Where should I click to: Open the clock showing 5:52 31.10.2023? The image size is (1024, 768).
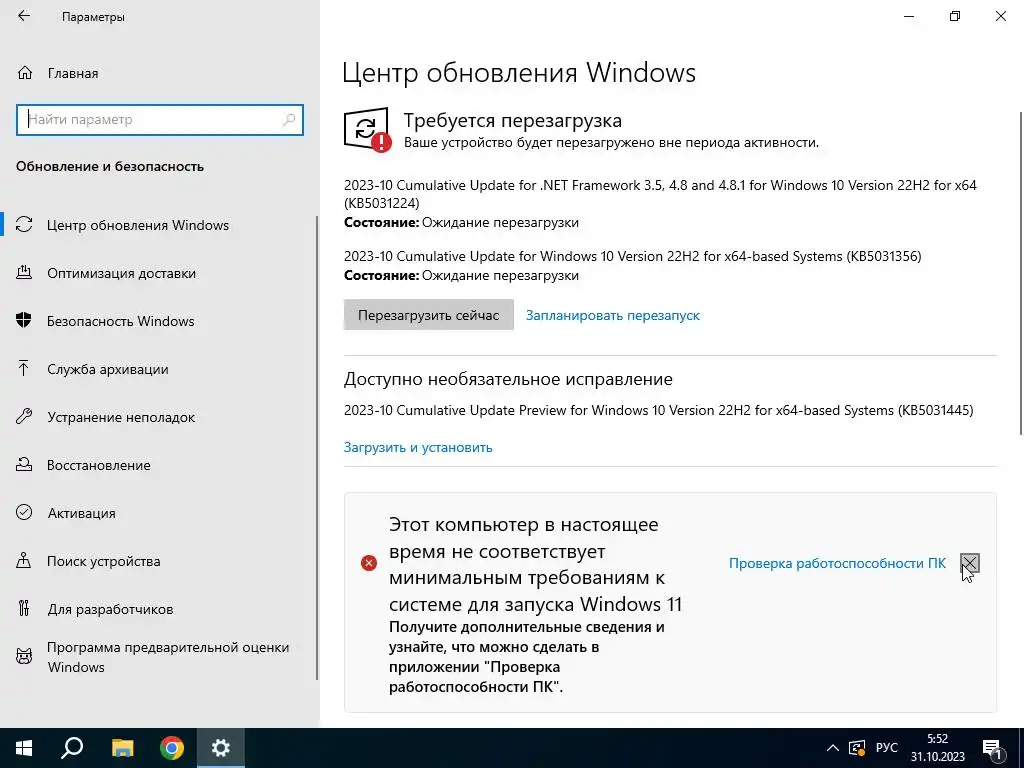[x=938, y=748]
